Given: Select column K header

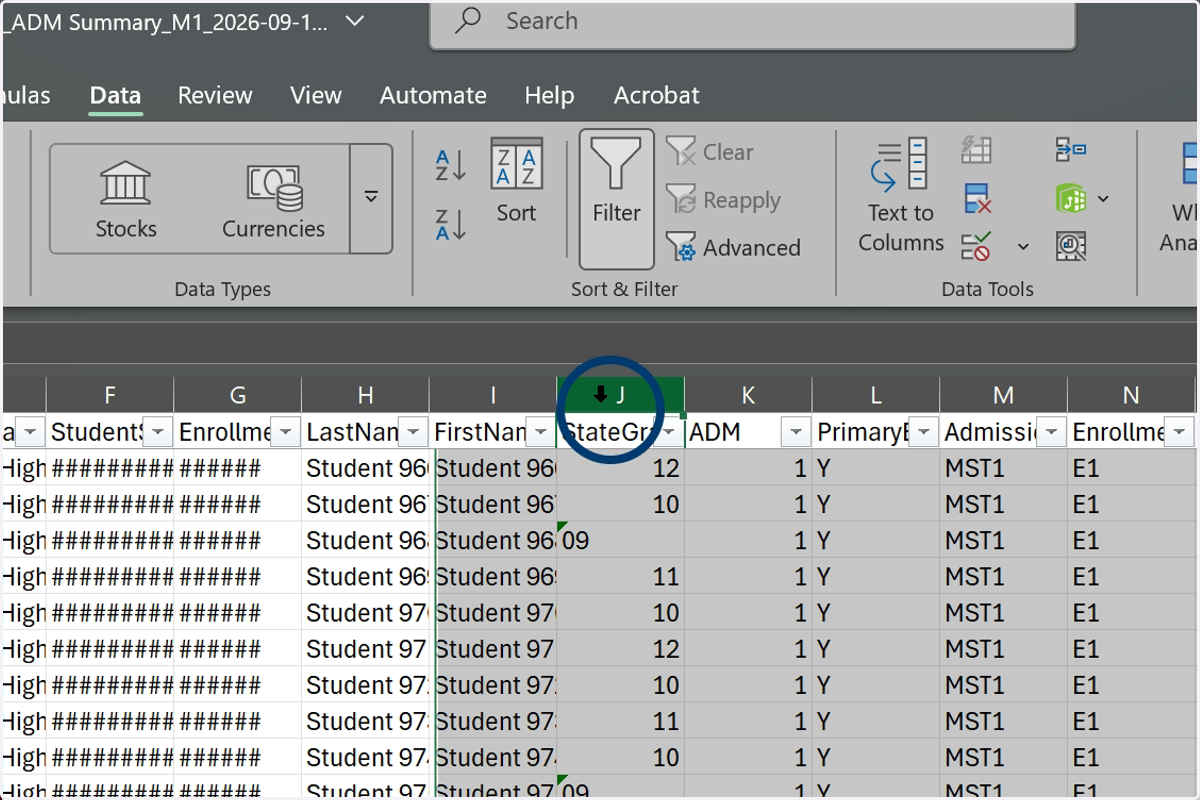Looking at the screenshot, I should point(748,395).
